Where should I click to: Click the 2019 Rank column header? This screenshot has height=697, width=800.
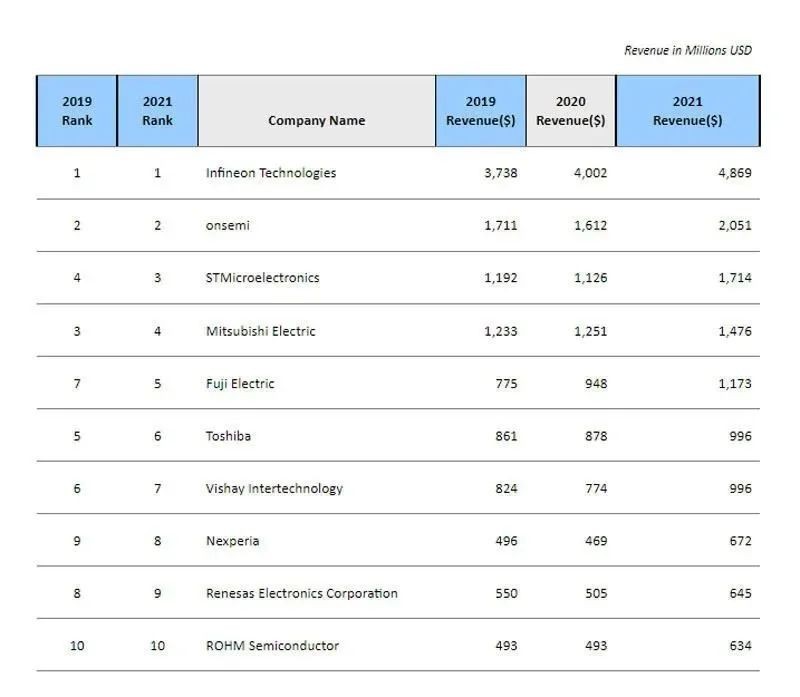click(77, 111)
